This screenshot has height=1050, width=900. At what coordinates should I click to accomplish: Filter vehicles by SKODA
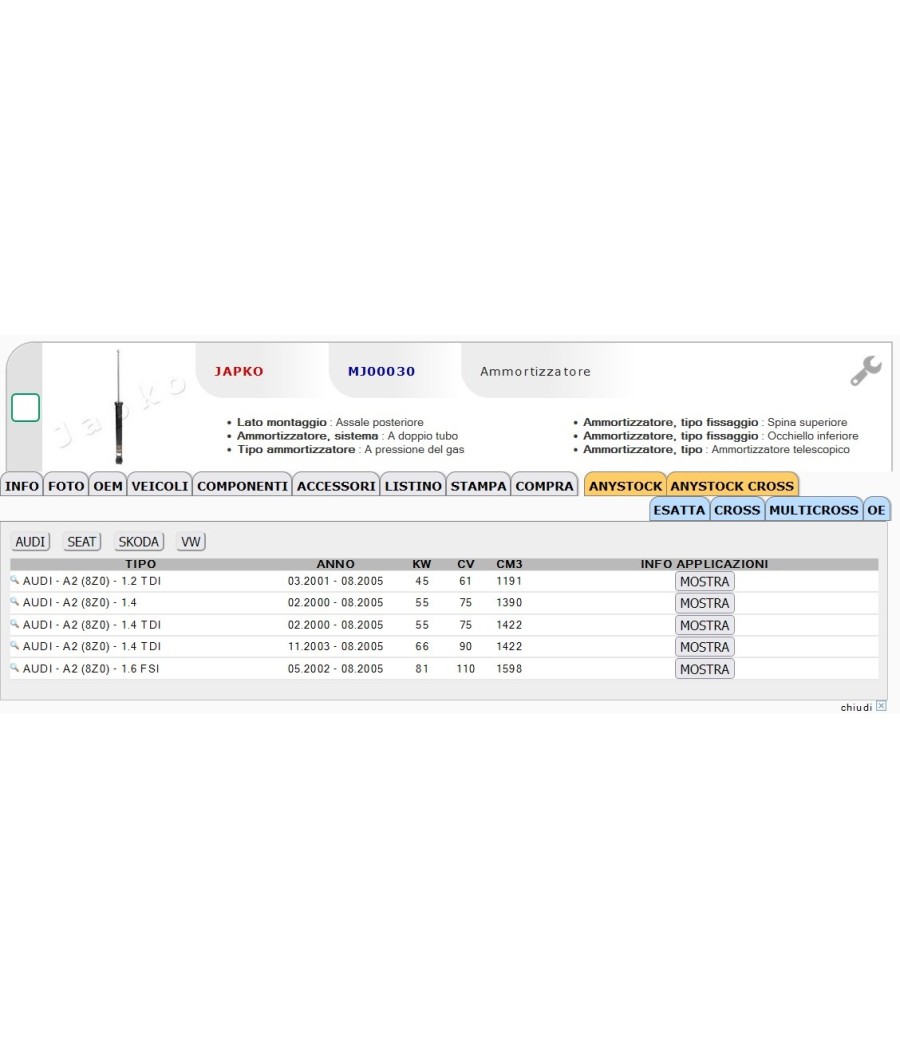tap(139, 542)
